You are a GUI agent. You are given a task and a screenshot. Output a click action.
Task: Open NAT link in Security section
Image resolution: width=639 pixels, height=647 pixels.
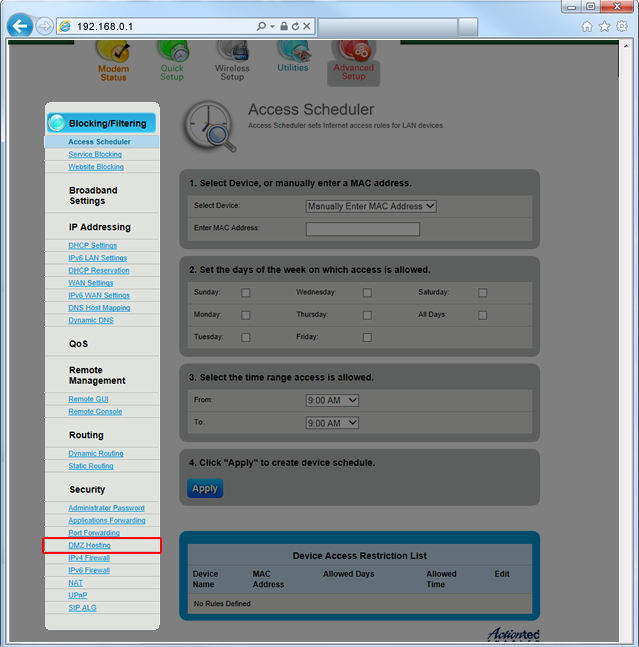[x=75, y=583]
